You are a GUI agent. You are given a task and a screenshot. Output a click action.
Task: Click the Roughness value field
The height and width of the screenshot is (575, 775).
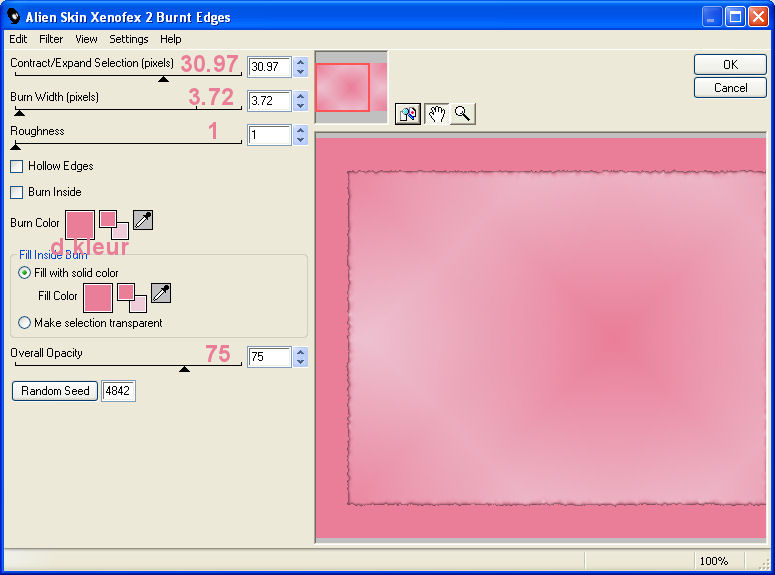click(269, 135)
